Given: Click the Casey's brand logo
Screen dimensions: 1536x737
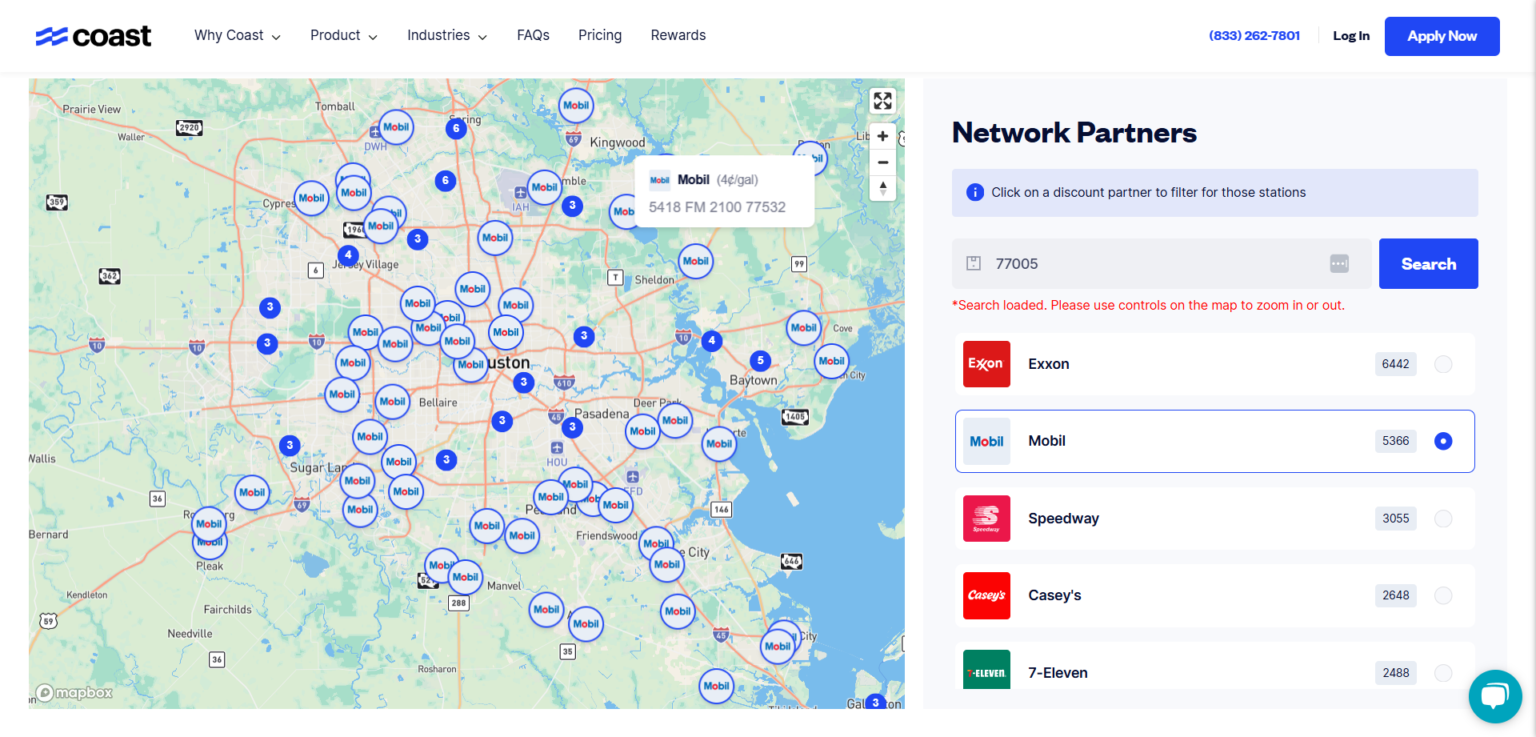Looking at the screenshot, I should 986,595.
